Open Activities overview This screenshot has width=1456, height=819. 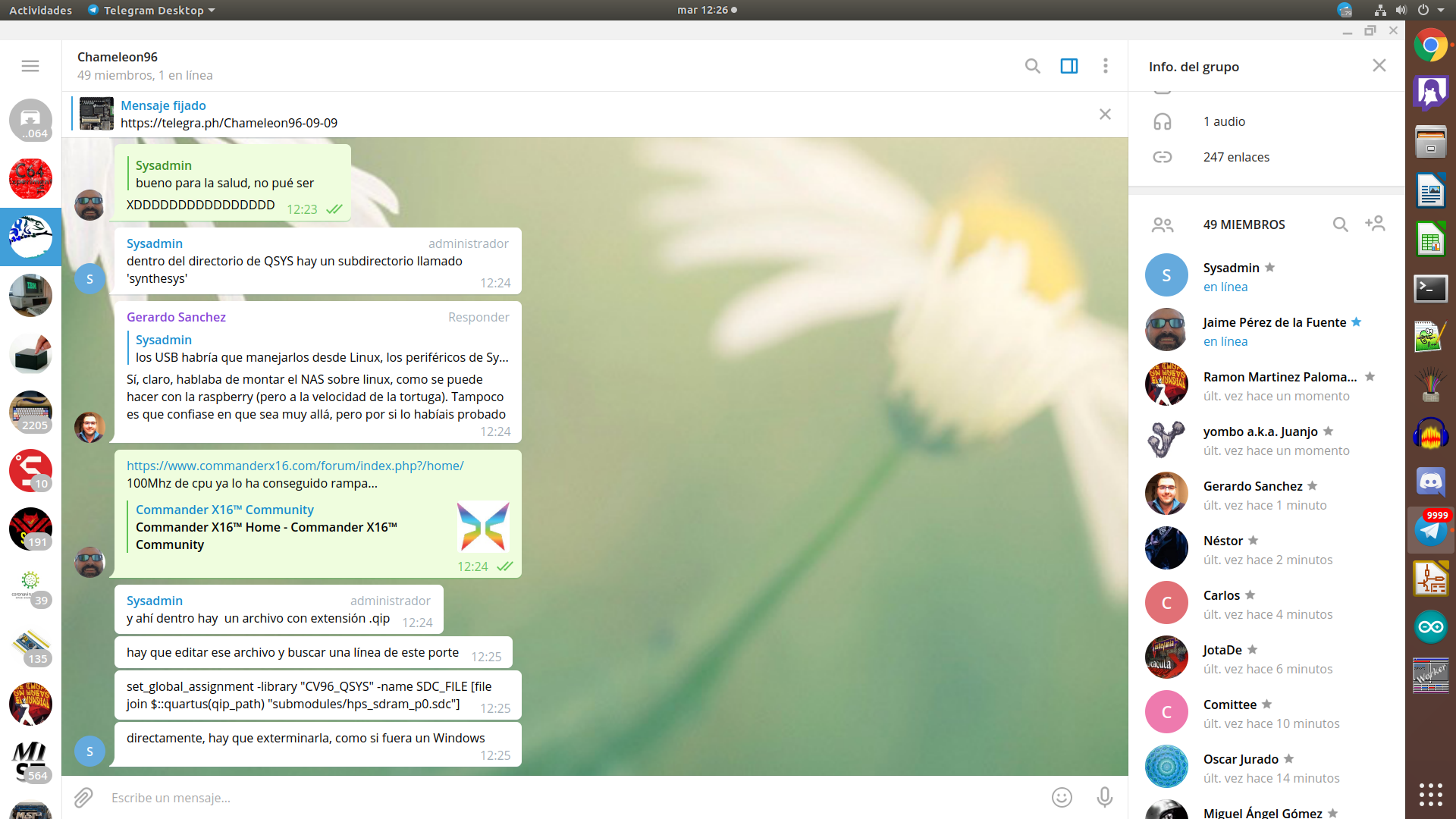pyautogui.click(x=40, y=10)
